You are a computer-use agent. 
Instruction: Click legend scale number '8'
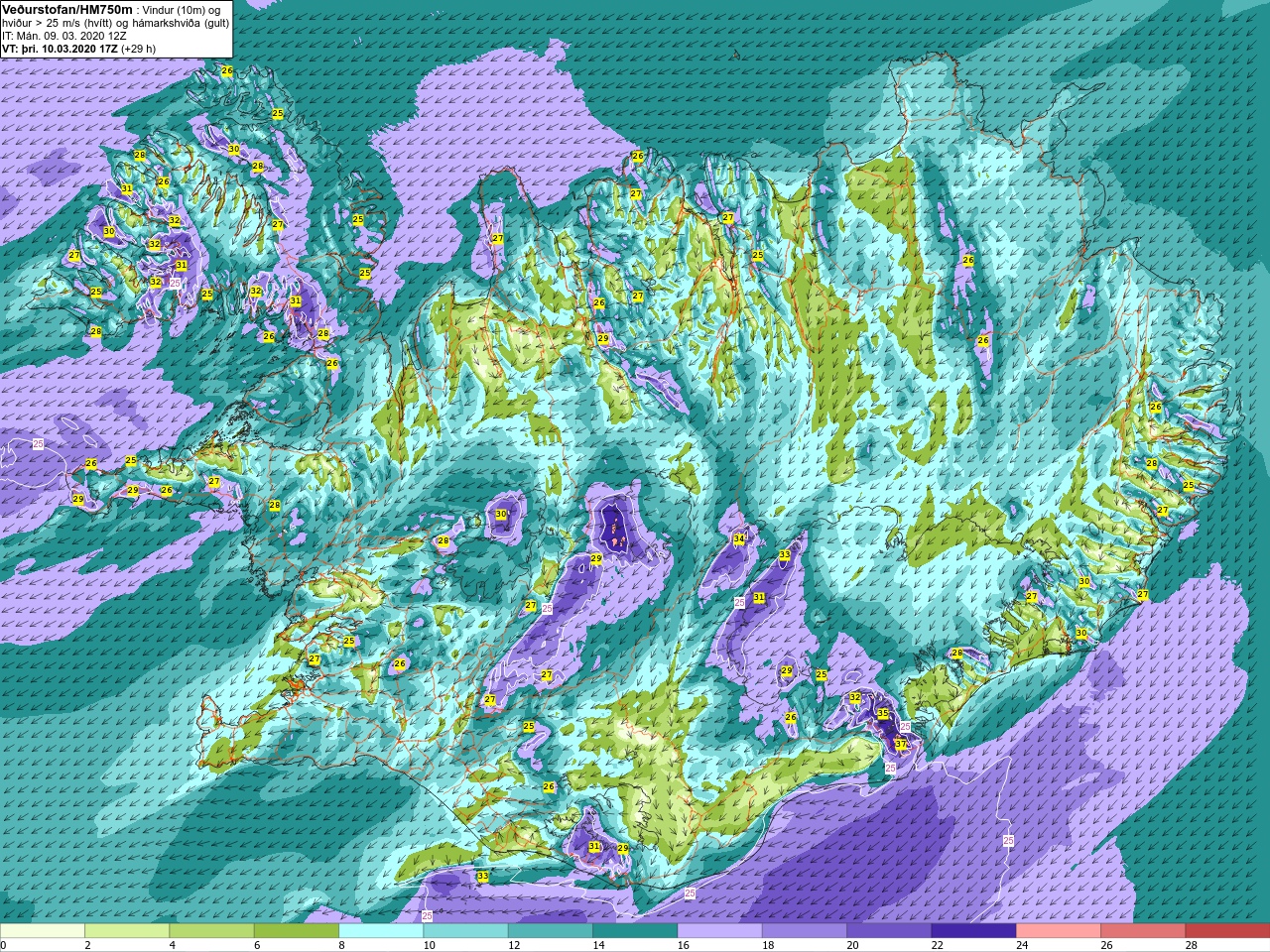[x=341, y=945]
